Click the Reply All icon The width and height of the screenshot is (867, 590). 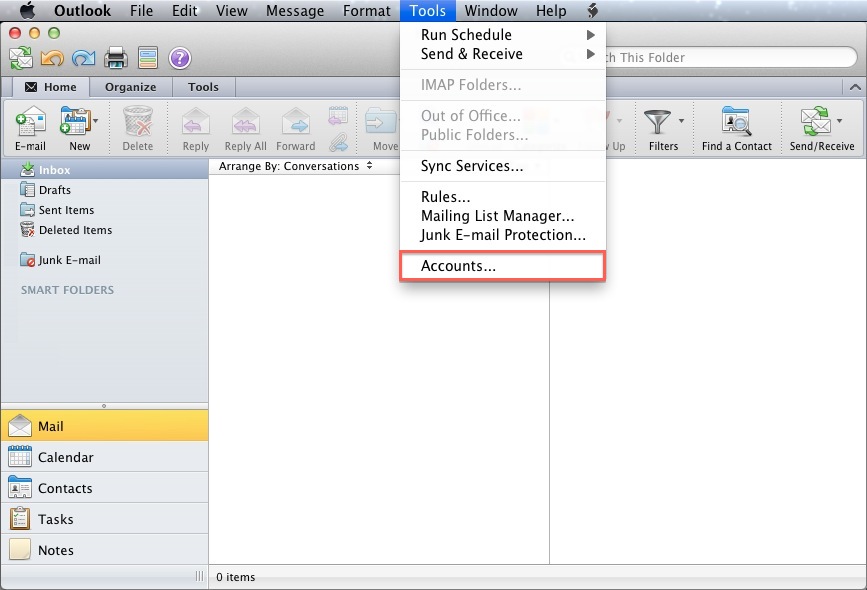244,125
